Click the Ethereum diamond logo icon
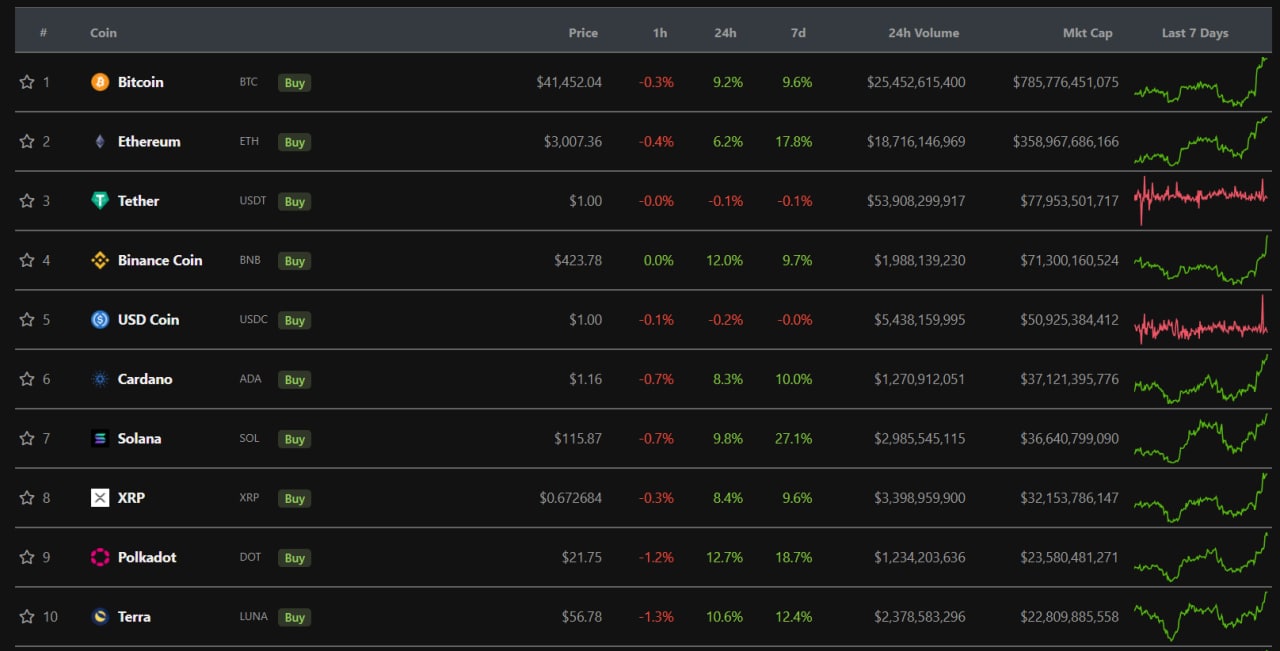Image resolution: width=1280 pixels, height=651 pixels. pos(100,141)
